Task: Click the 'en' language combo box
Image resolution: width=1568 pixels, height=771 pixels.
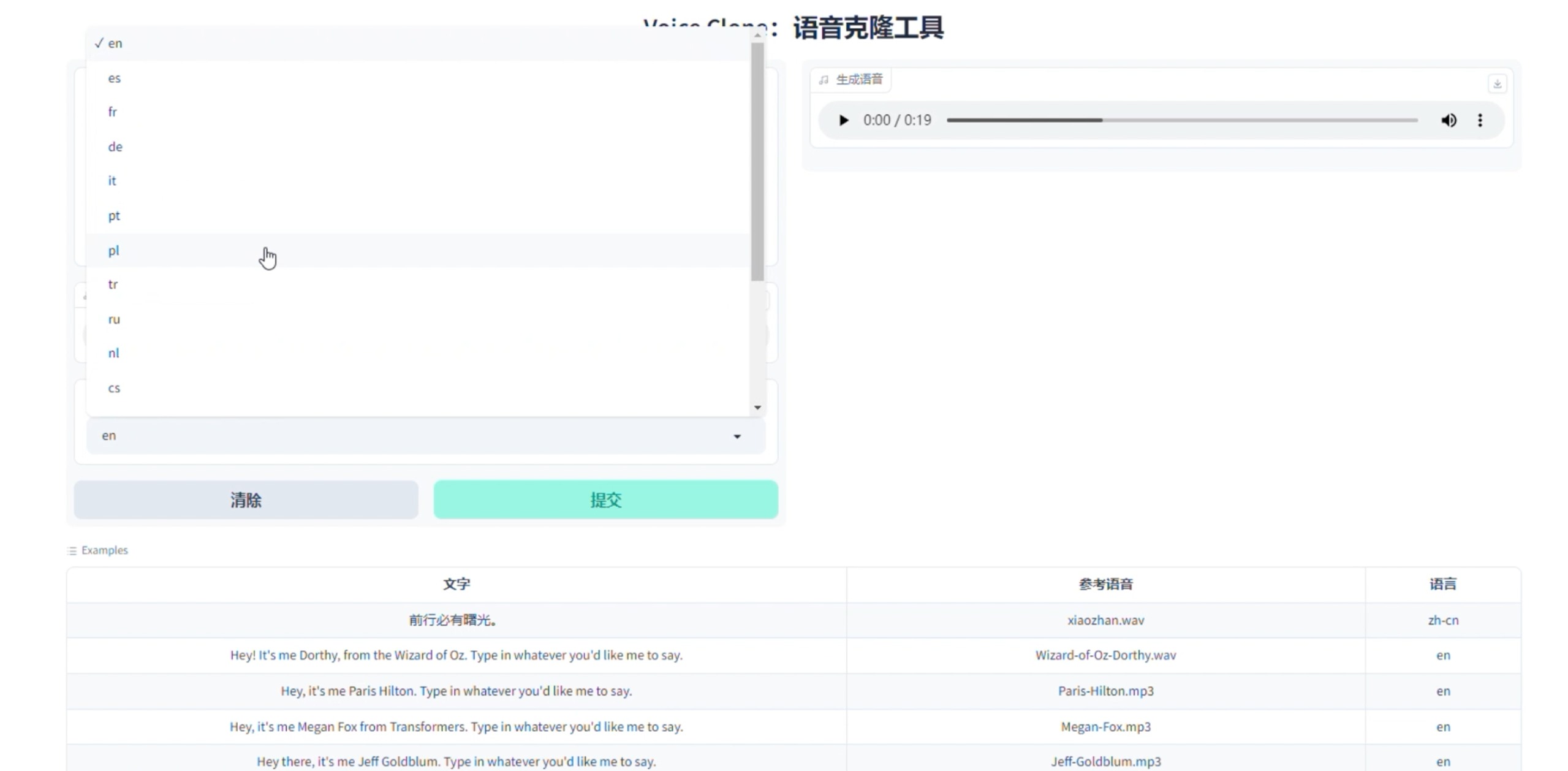Action: point(417,436)
